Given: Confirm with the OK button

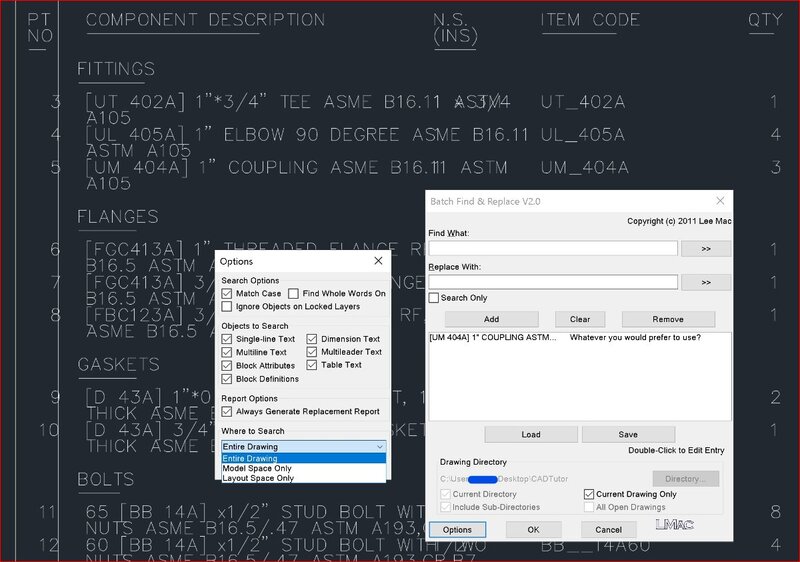Looking at the screenshot, I should click(533, 530).
